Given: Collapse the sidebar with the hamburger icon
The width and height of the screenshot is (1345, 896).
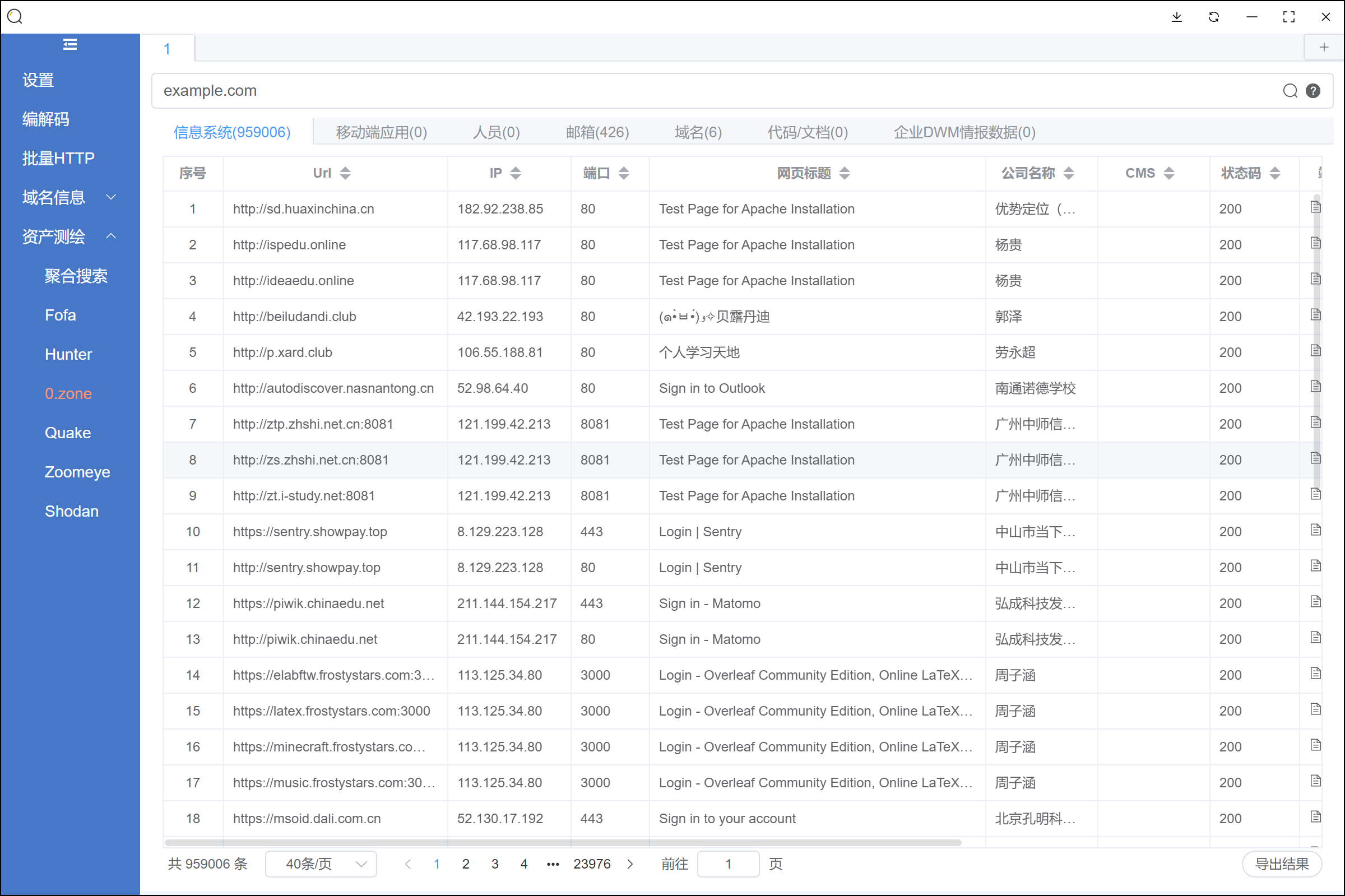Looking at the screenshot, I should coord(69,45).
